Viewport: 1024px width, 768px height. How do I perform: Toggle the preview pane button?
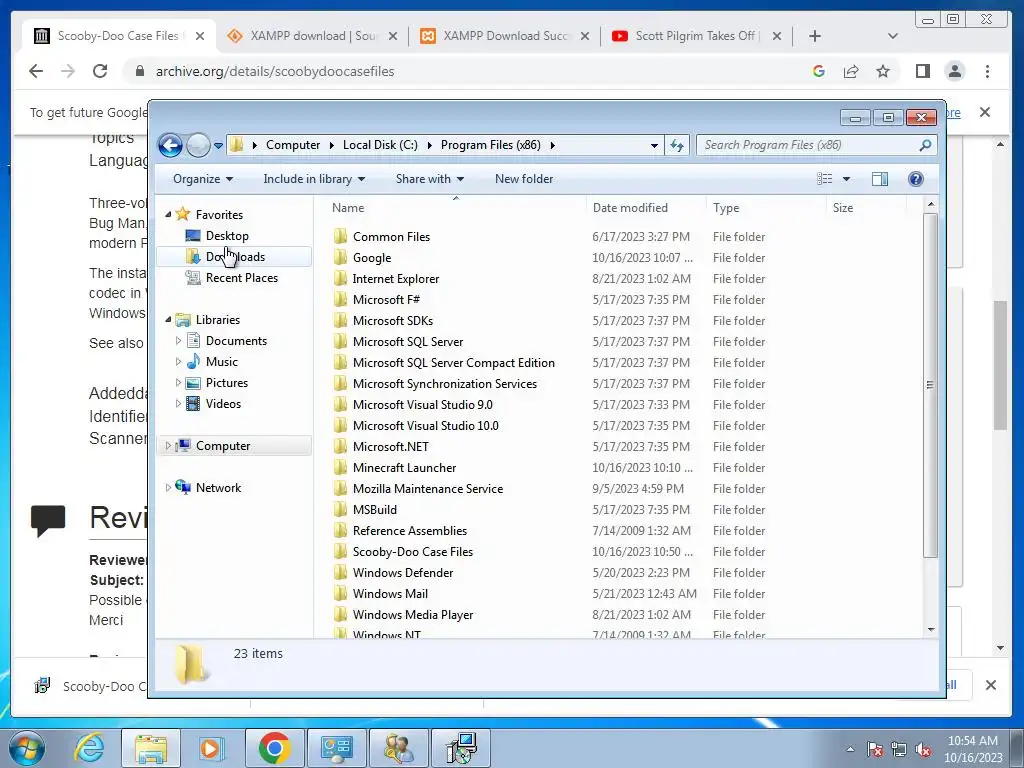coord(880,179)
